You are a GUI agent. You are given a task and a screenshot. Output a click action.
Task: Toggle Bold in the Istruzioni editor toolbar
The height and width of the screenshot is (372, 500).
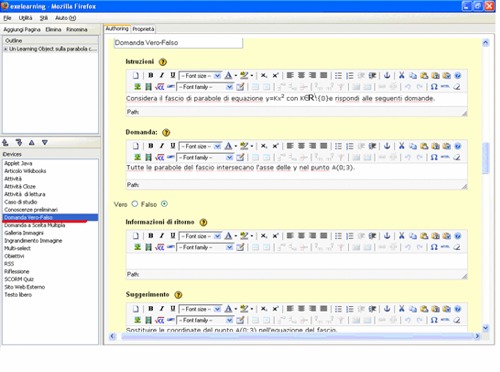coord(151,76)
